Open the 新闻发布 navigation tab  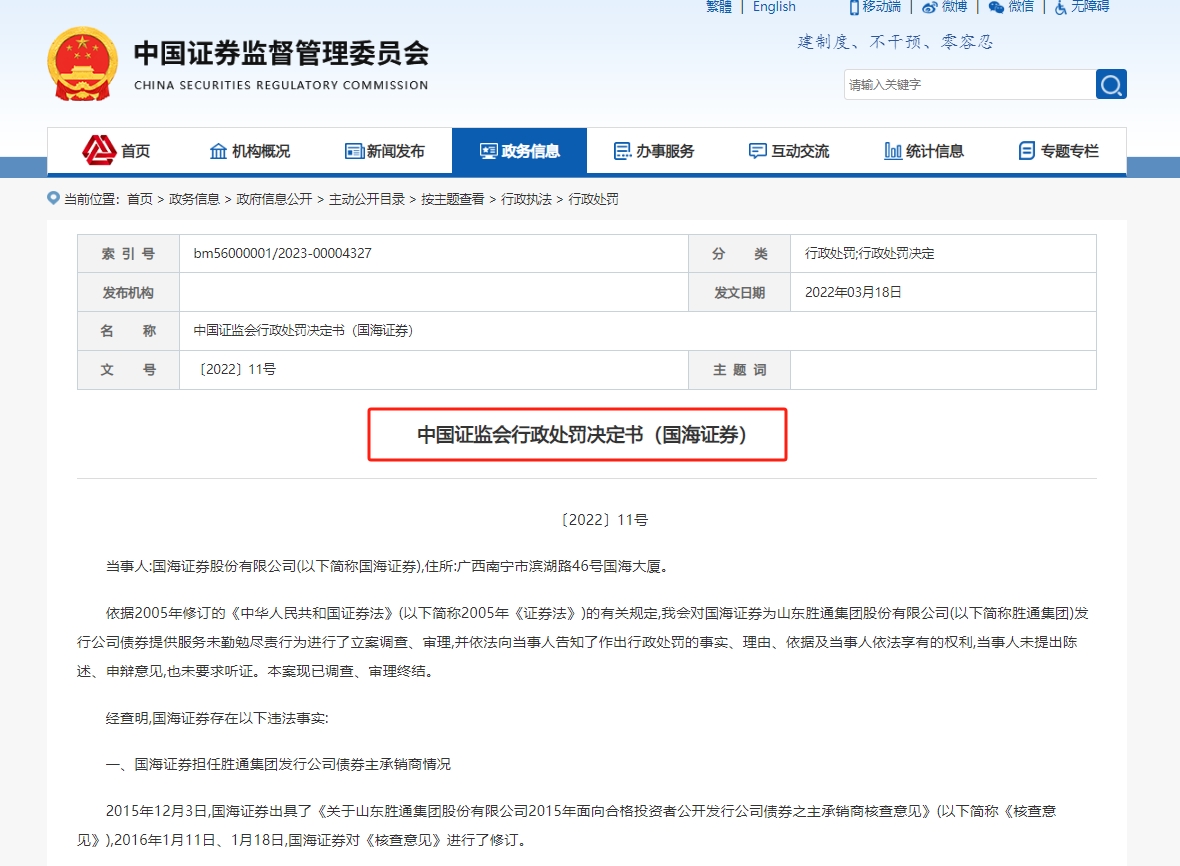385,151
